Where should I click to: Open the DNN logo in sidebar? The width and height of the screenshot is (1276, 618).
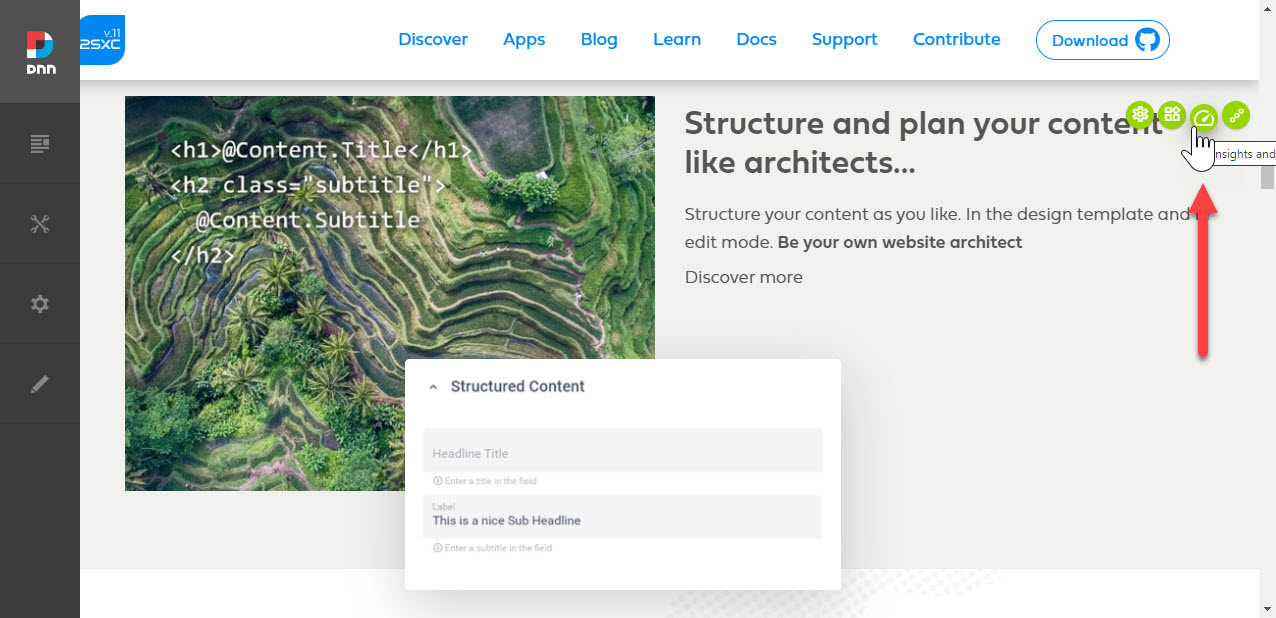click(40, 52)
